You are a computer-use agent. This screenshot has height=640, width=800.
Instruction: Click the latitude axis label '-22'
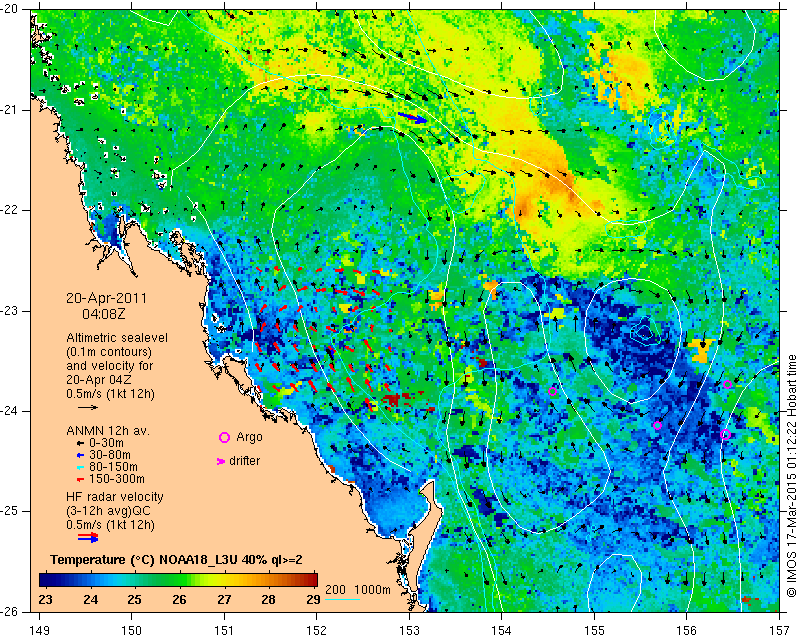tap(10, 210)
